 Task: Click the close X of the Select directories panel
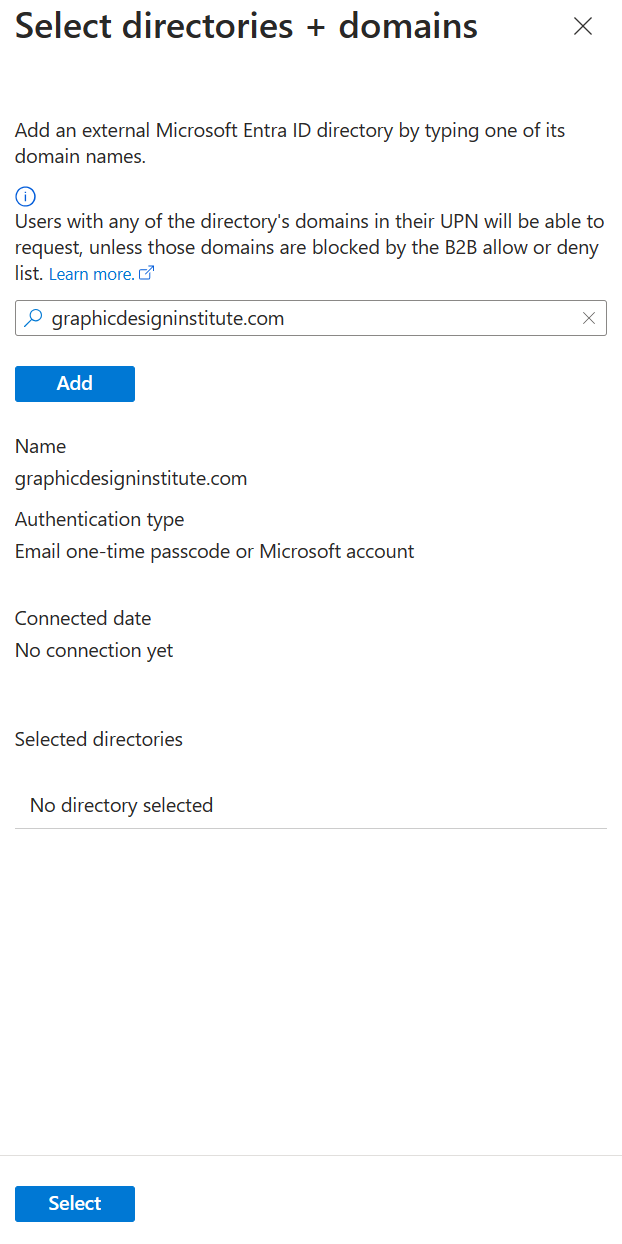(583, 26)
